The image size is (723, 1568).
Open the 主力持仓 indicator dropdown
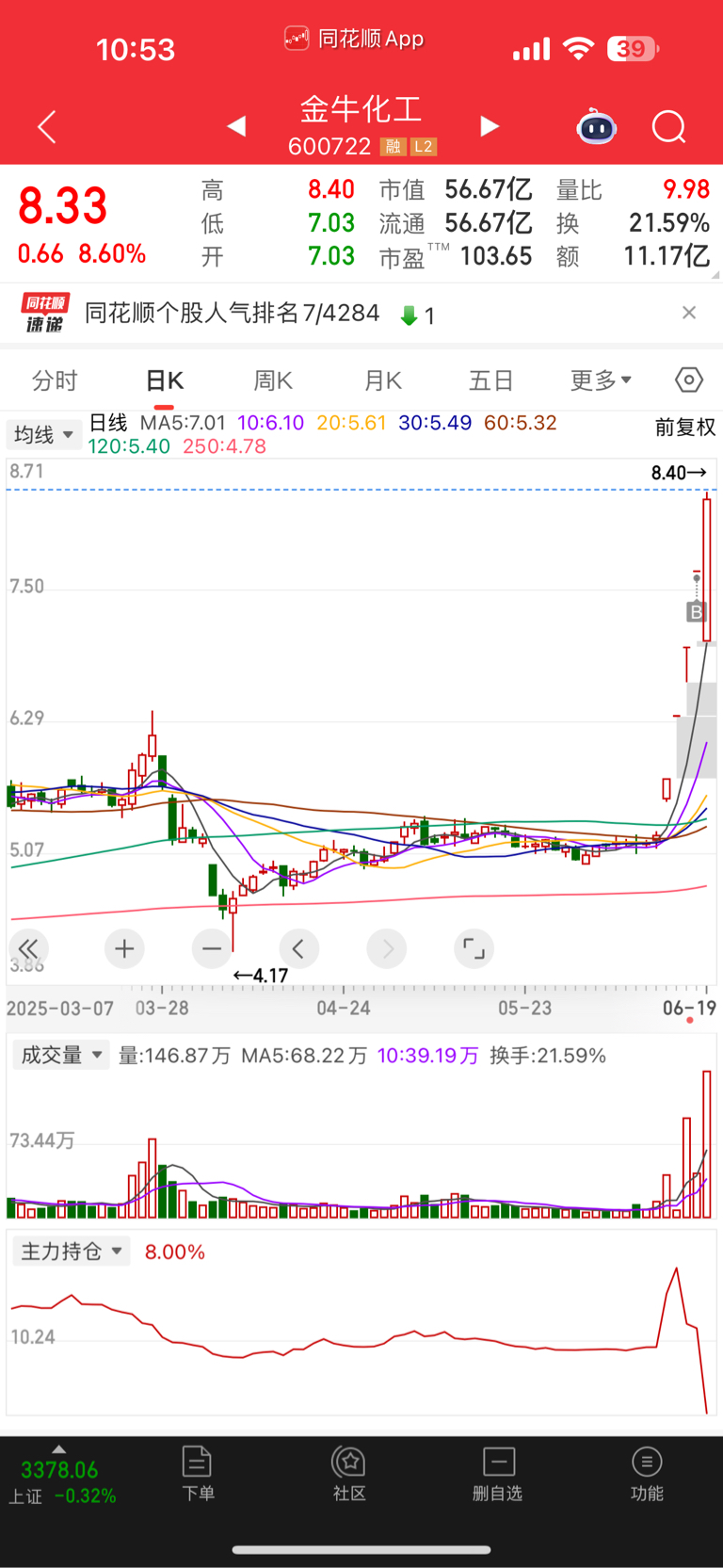coord(72,1251)
